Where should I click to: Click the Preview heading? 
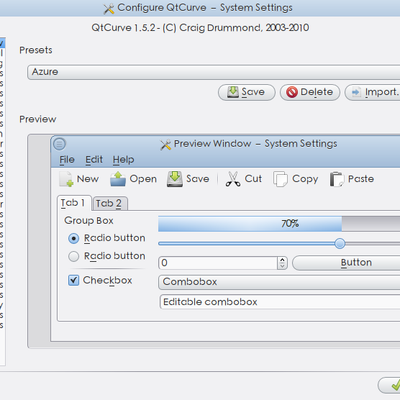click(x=38, y=119)
